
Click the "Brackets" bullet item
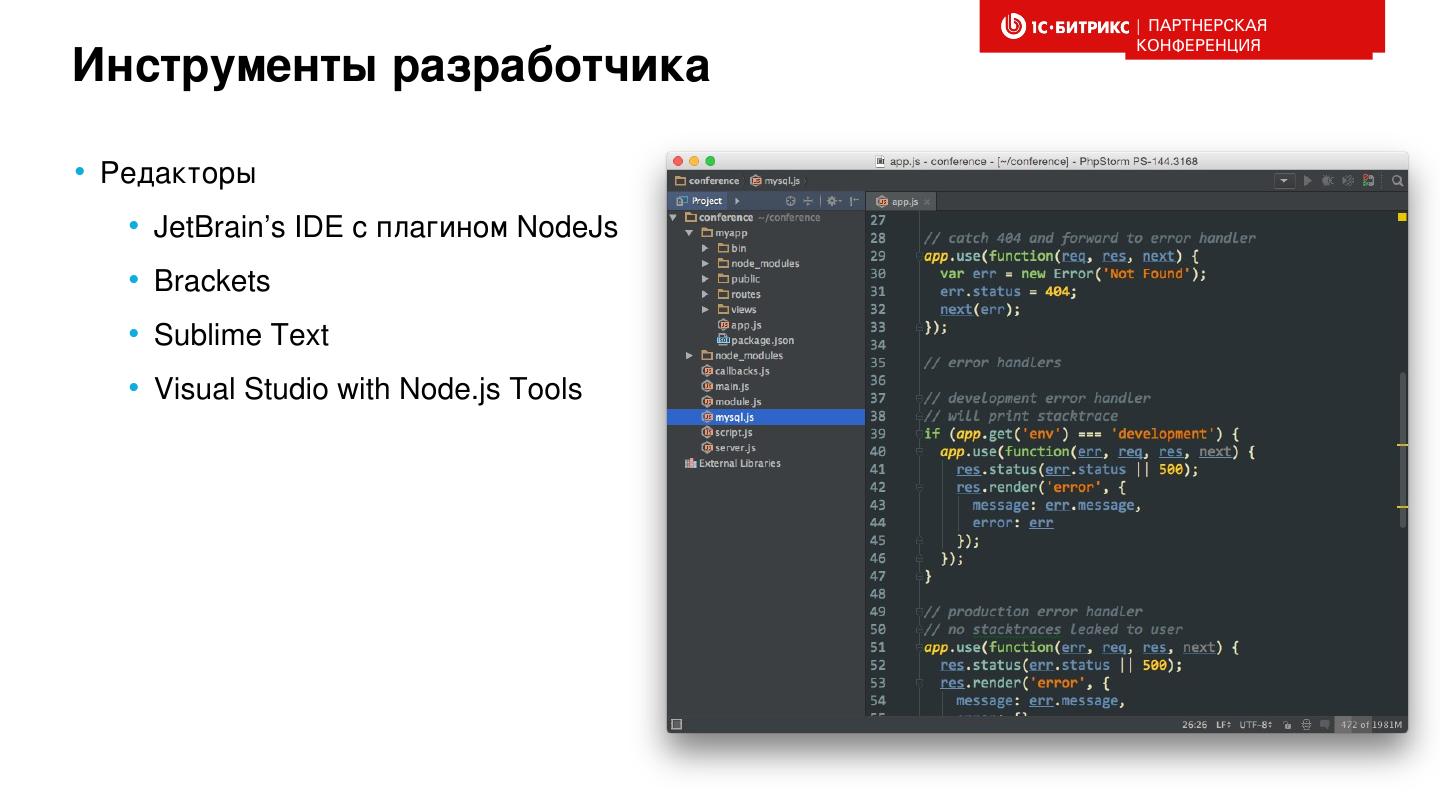coord(212,281)
